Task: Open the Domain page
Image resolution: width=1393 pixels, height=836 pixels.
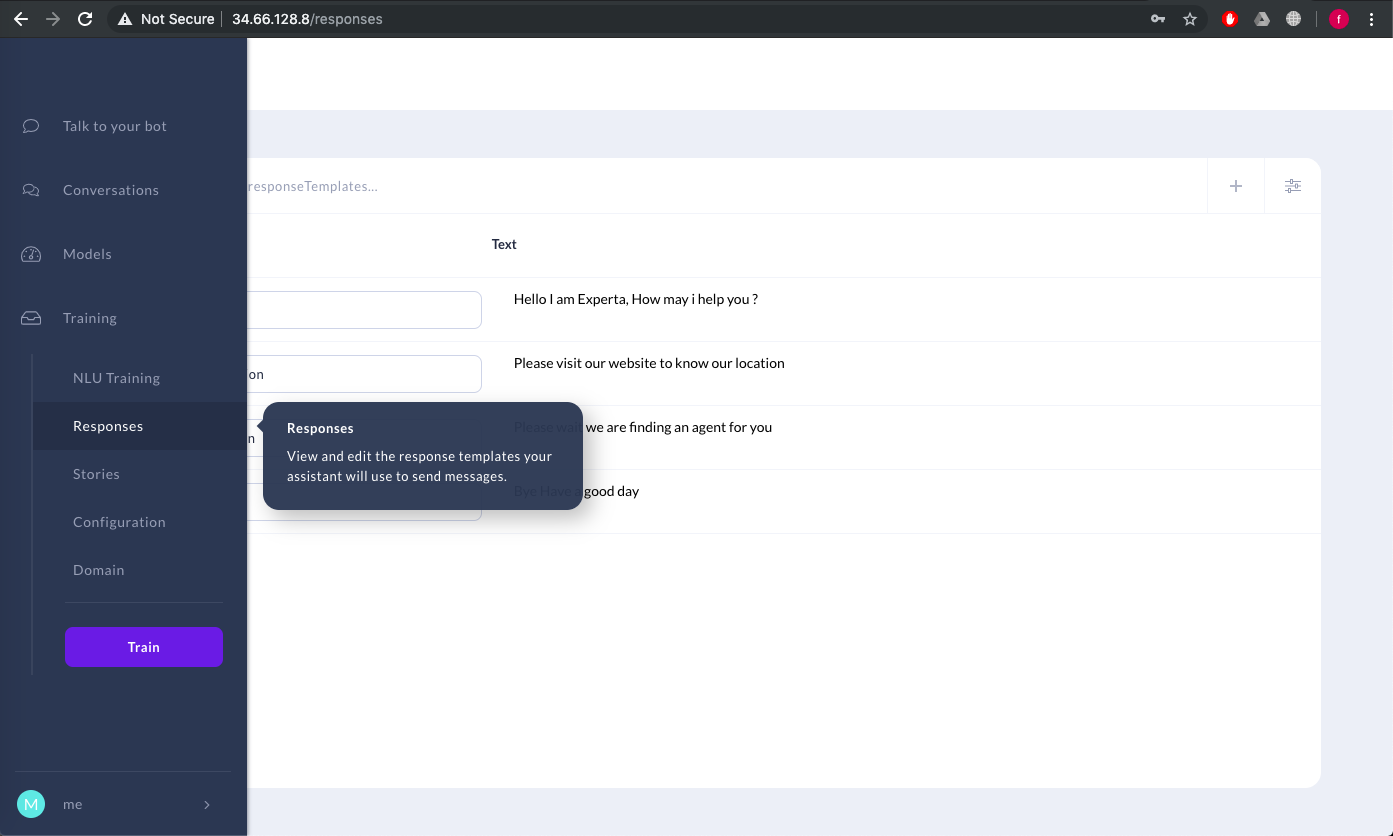Action: point(98,570)
